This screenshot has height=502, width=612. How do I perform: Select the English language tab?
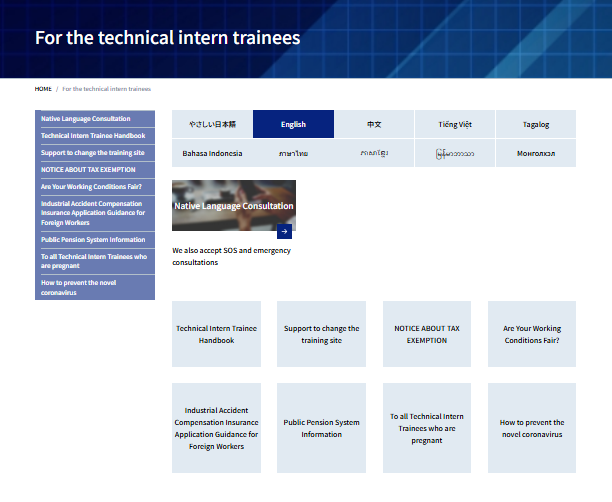click(x=293, y=125)
